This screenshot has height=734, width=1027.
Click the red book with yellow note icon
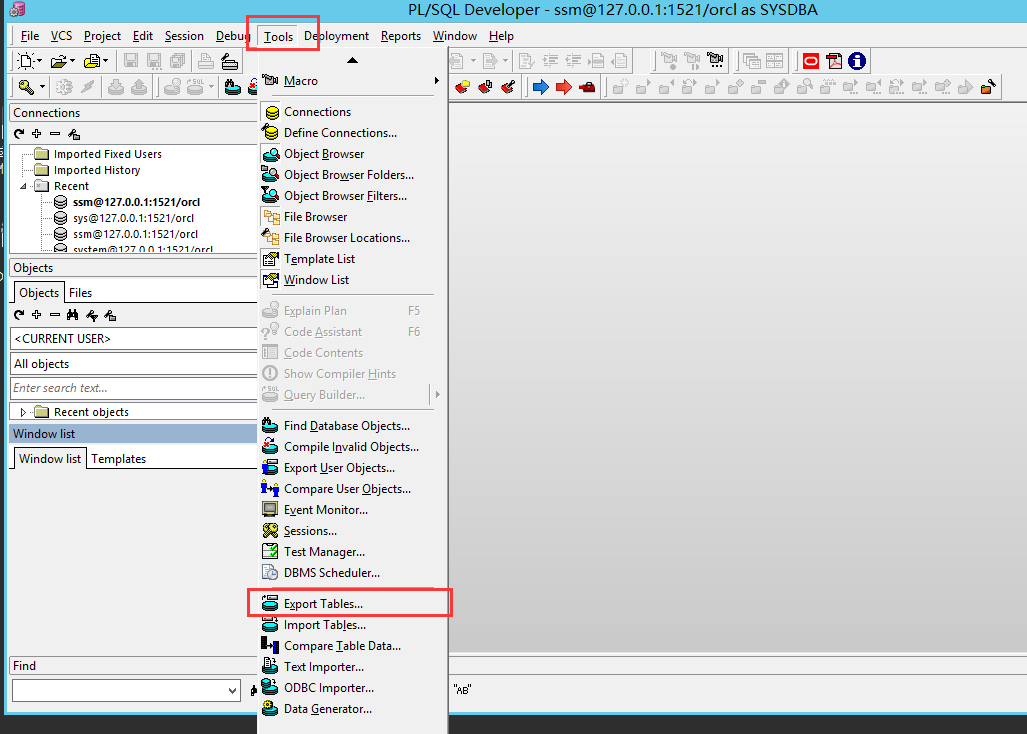[x=462, y=86]
